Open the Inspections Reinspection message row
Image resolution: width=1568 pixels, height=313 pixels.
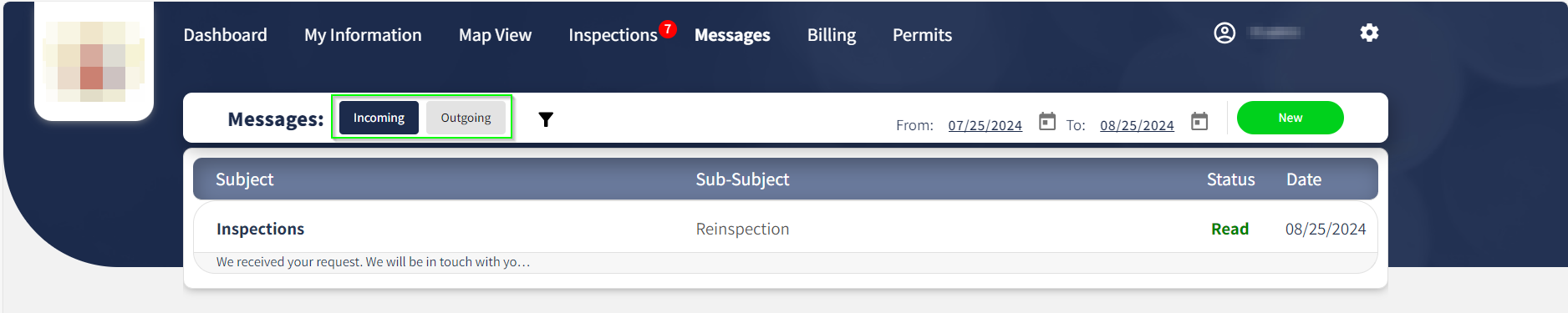pos(786,237)
